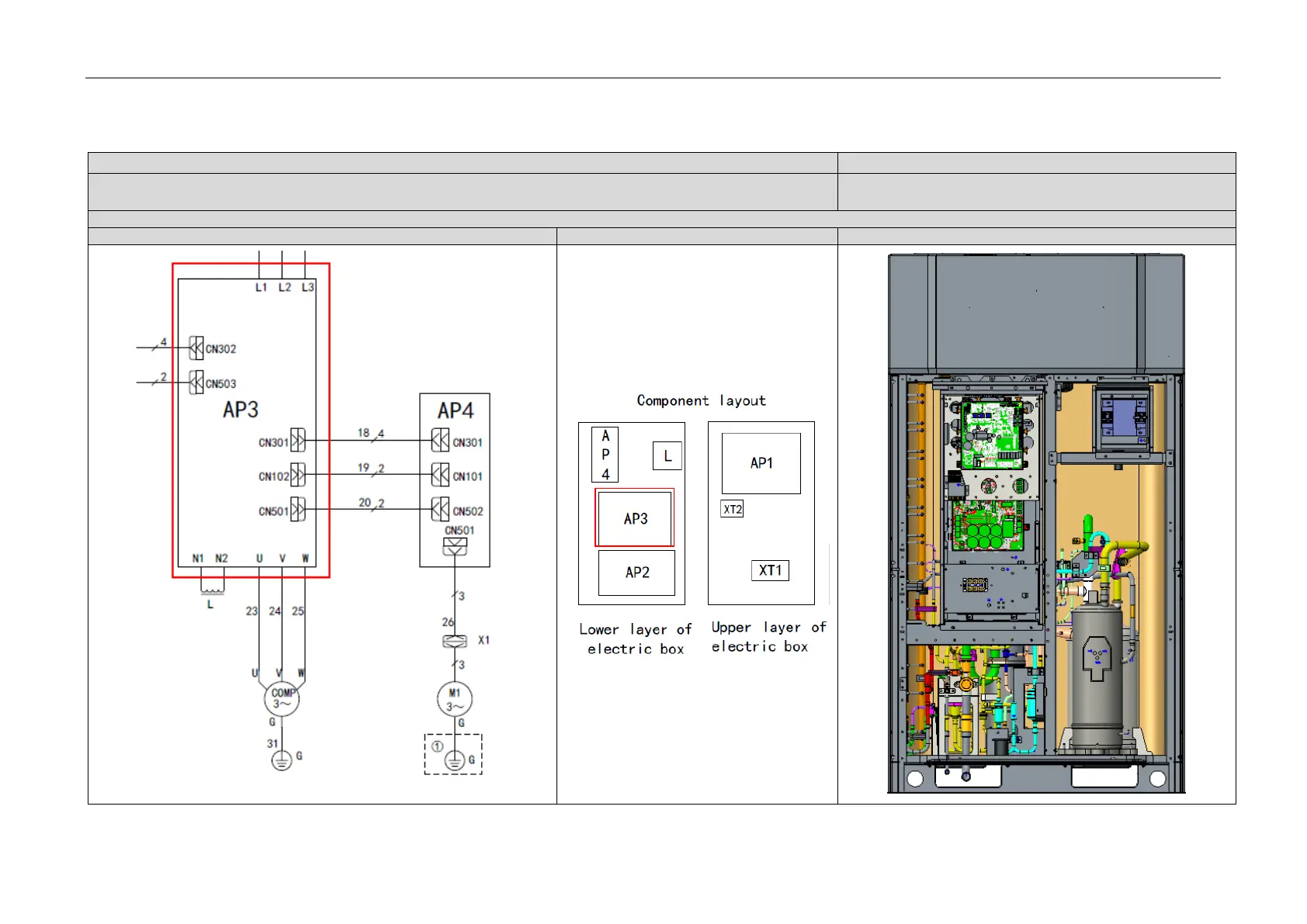Click wire number 31 label
The width and height of the screenshot is (1307, 924).
pos(272,743)
